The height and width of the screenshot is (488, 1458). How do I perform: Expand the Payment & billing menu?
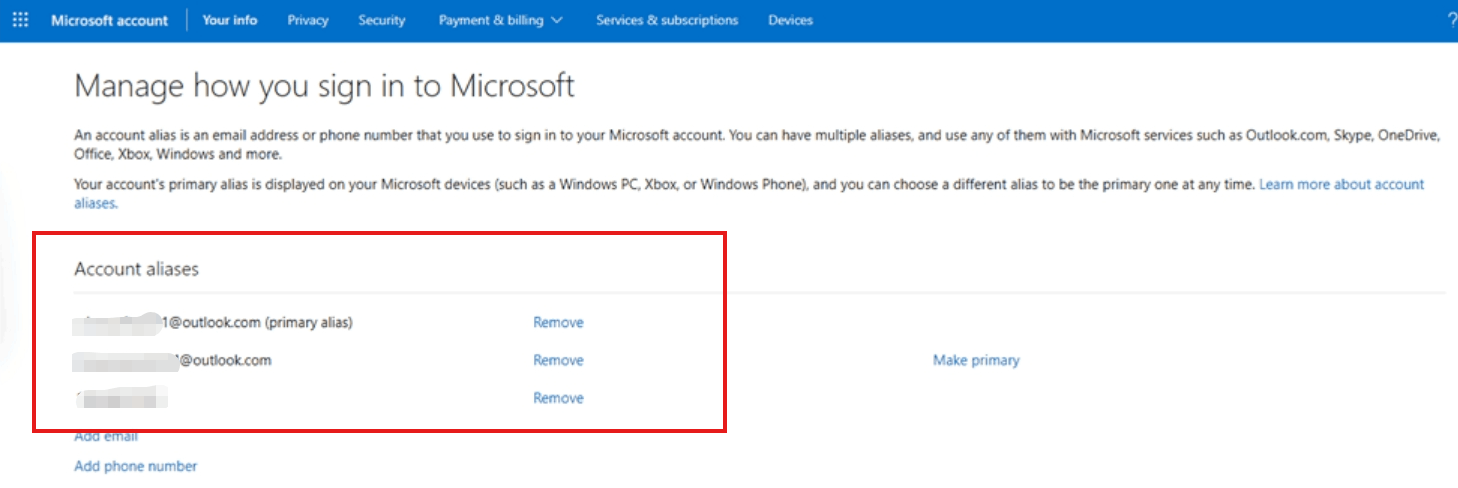click(500, 20)
